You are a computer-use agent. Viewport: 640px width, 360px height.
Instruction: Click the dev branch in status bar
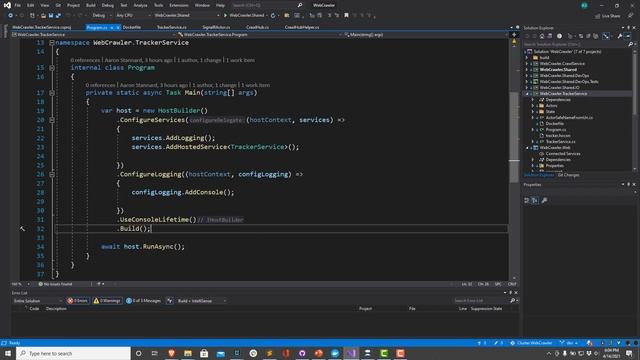coord(569,343)
